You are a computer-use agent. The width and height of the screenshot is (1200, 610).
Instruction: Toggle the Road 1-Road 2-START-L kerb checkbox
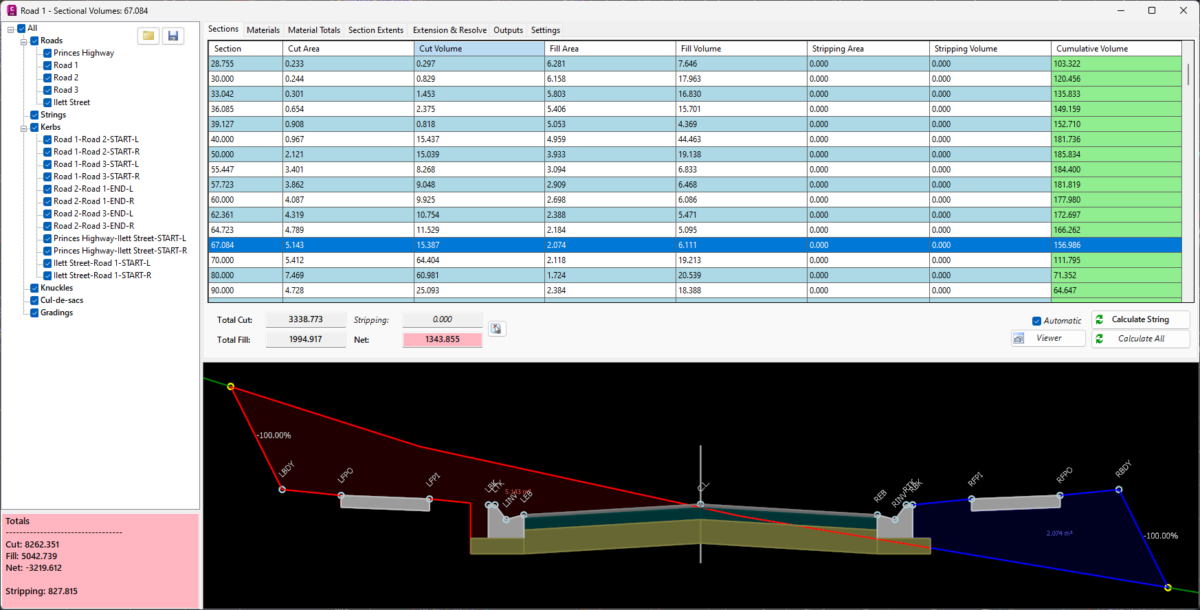(46, 140)
